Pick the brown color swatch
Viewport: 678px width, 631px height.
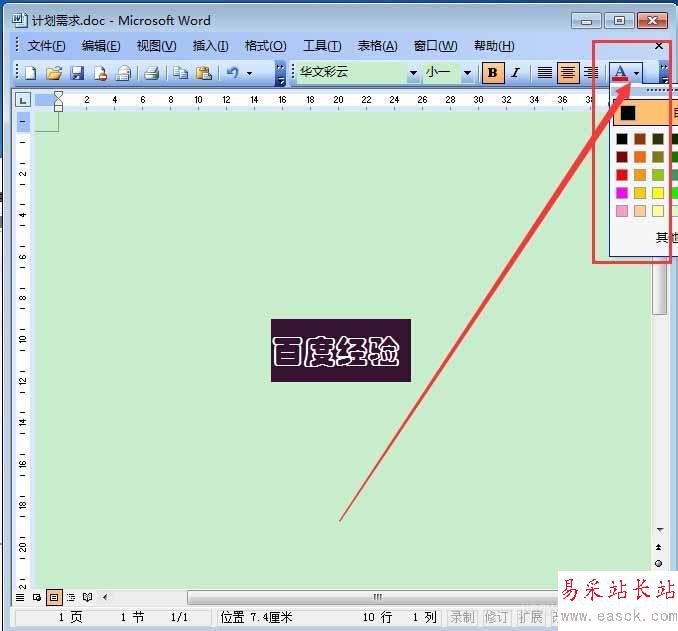coord(640,139)
